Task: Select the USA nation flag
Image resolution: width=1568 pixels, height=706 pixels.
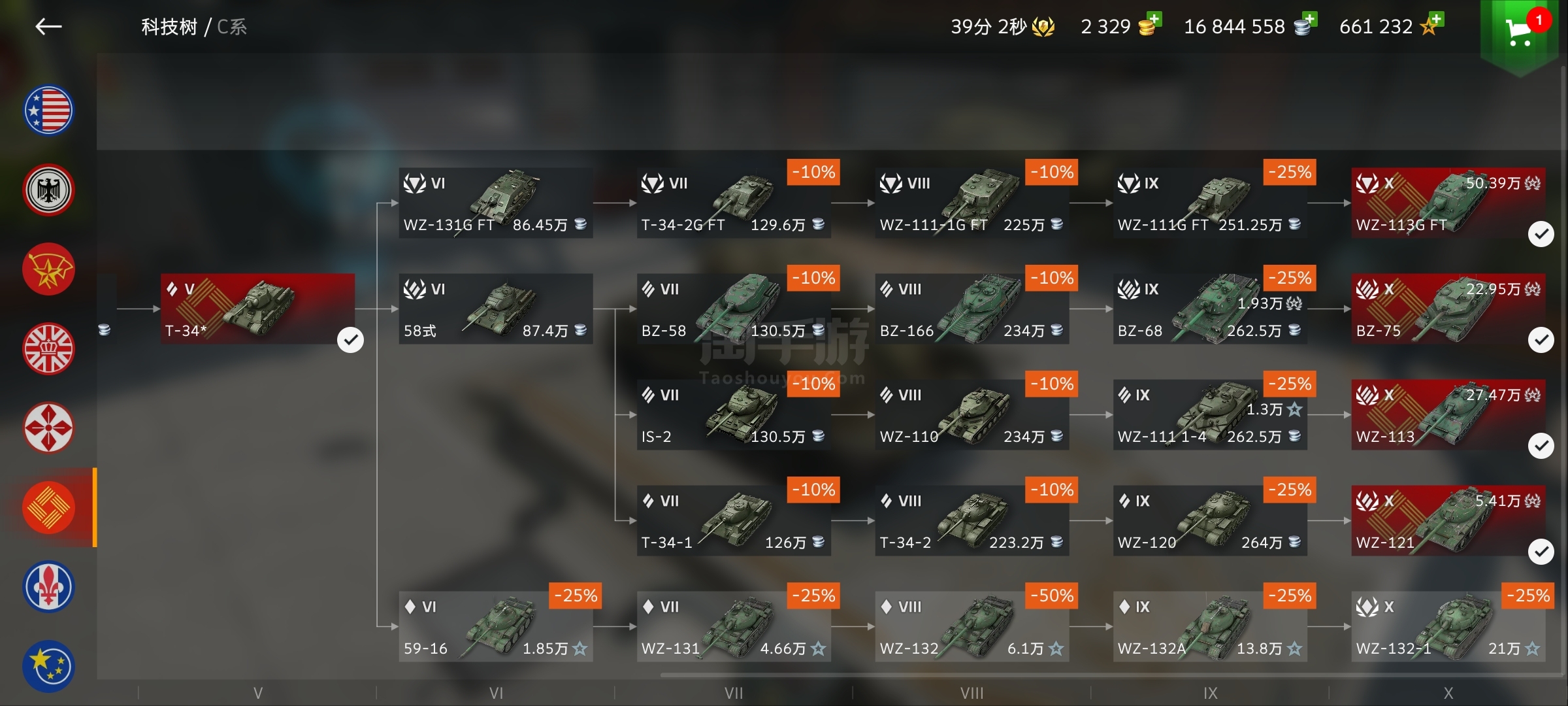Action: coord(48,110)
